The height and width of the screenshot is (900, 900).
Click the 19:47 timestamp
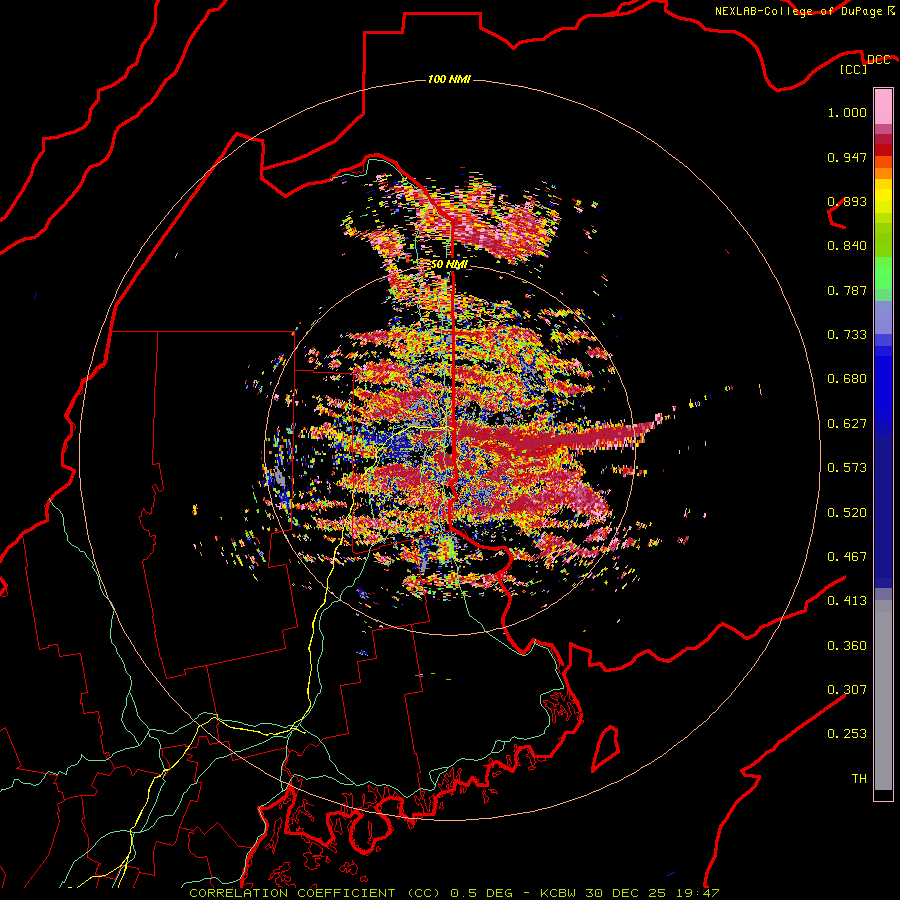[x=699, y=893]
